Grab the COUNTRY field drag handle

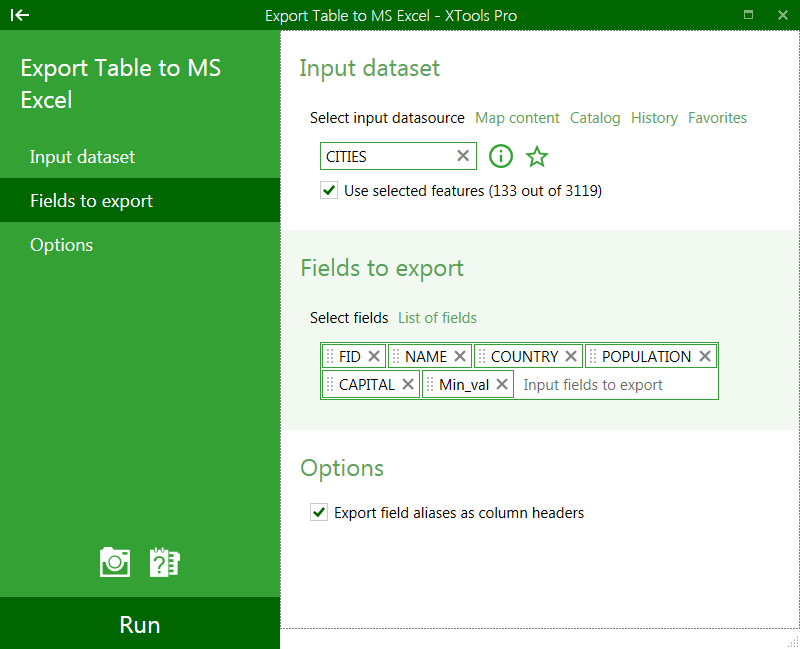(482, 356)
